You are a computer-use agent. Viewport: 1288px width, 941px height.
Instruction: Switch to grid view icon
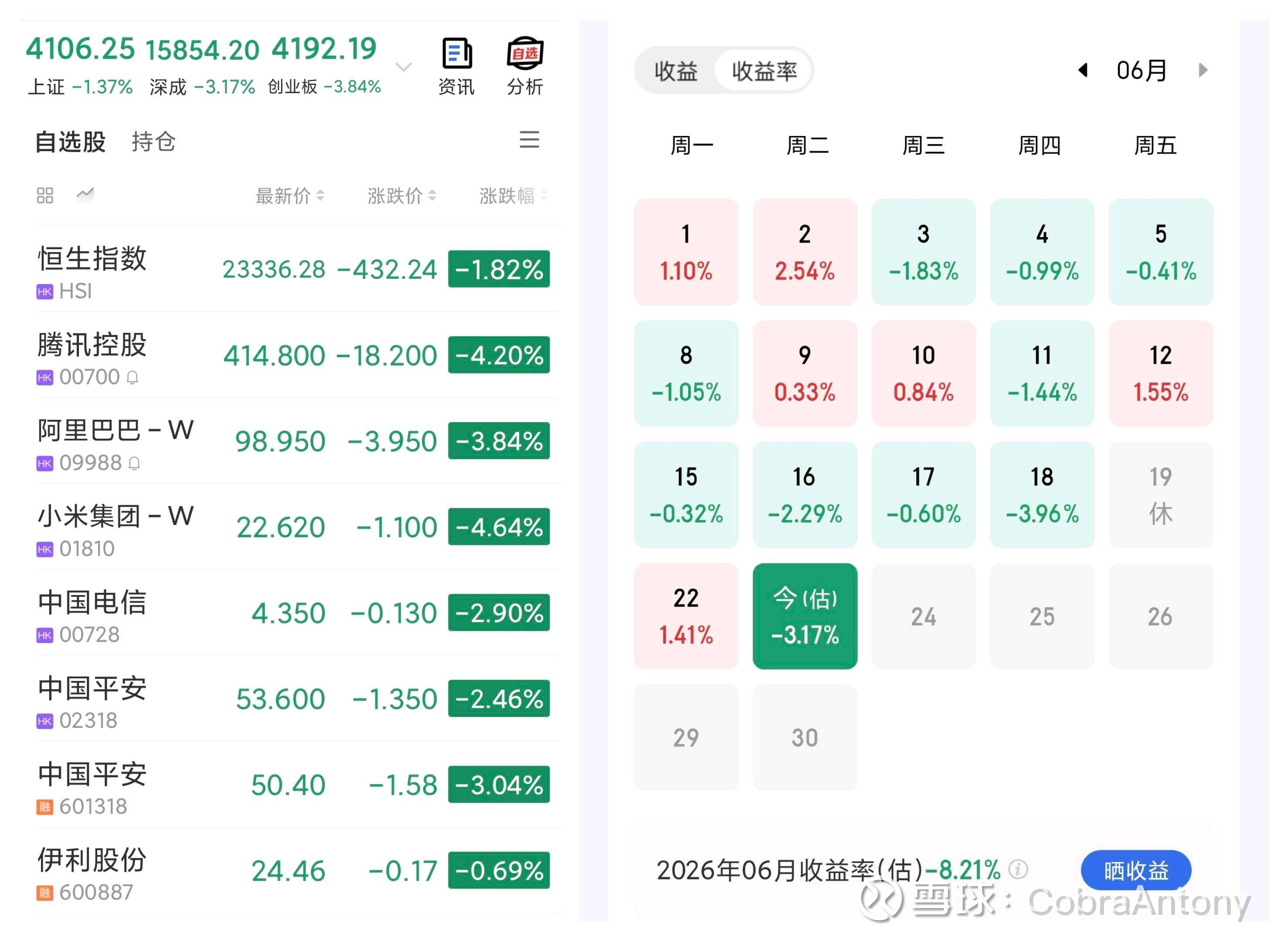tap(45, 195)
